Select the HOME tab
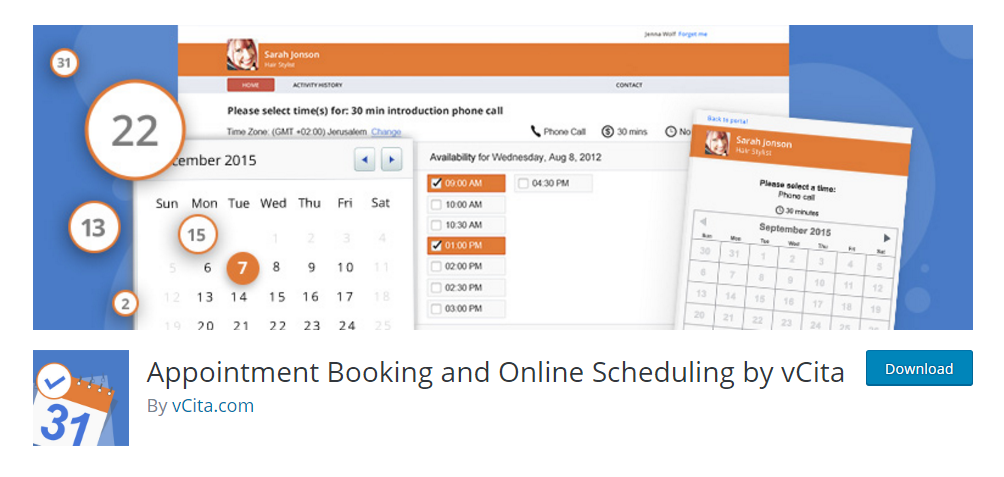 (250, 85)
